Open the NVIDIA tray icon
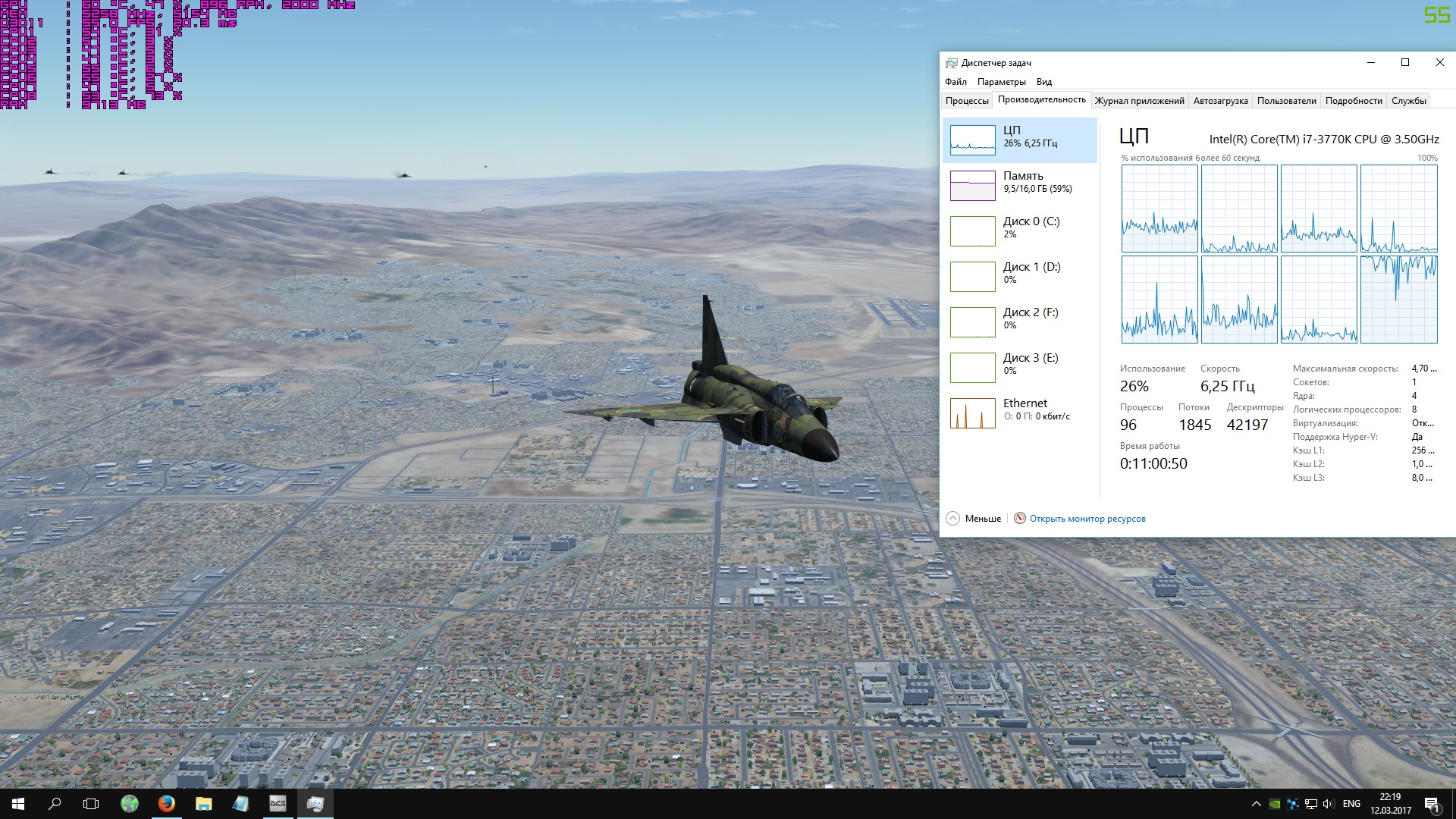 (x=1275, y=804)
